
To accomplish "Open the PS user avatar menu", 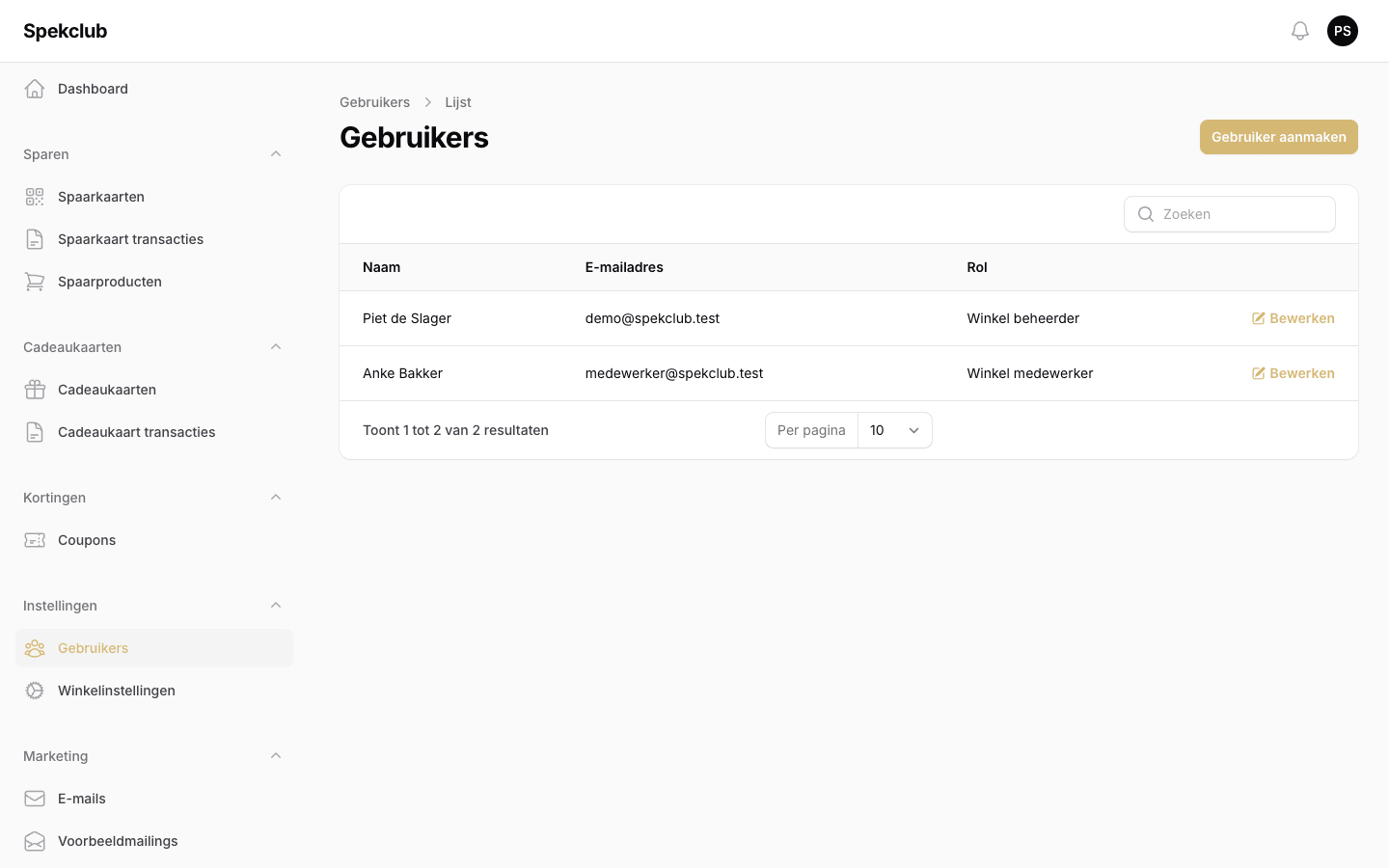I will tap(1343, 31).
